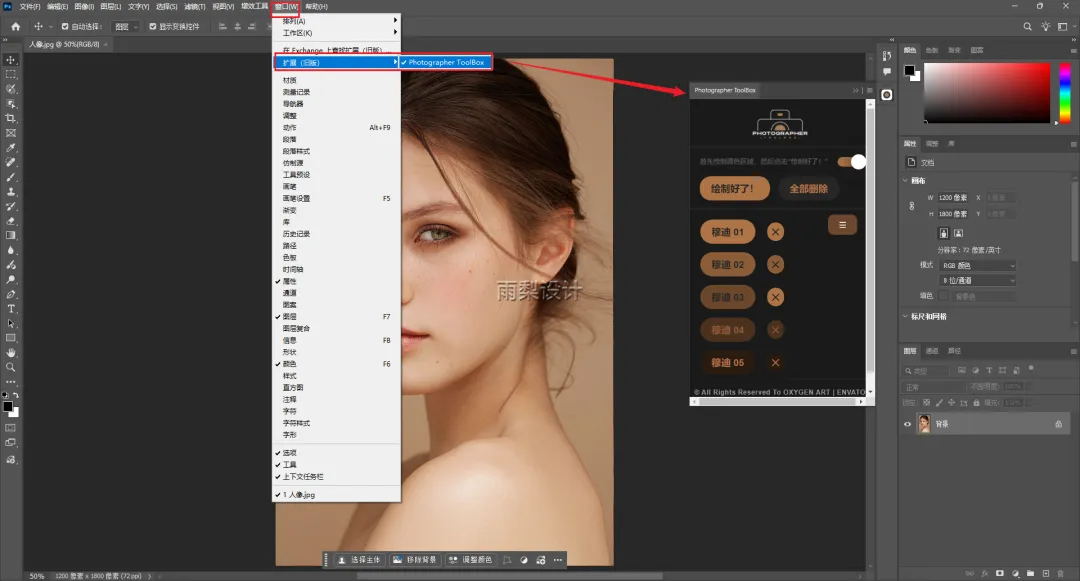Open the RGB 颜色 mode dropdown
This screenshot has height=581, width=1080.
[x=978, y=265]
